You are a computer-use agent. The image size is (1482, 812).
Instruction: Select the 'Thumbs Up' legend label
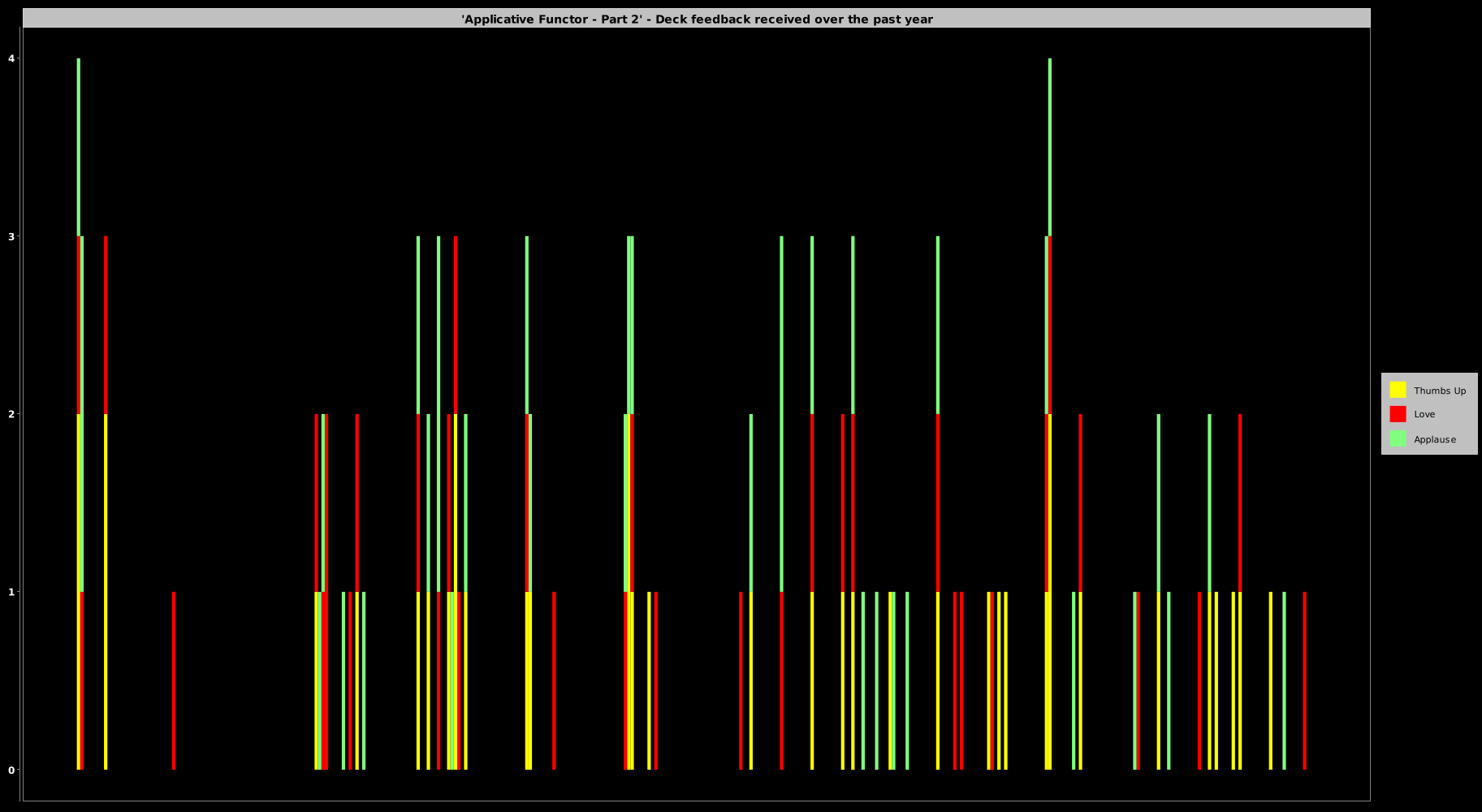(1440, 391)
